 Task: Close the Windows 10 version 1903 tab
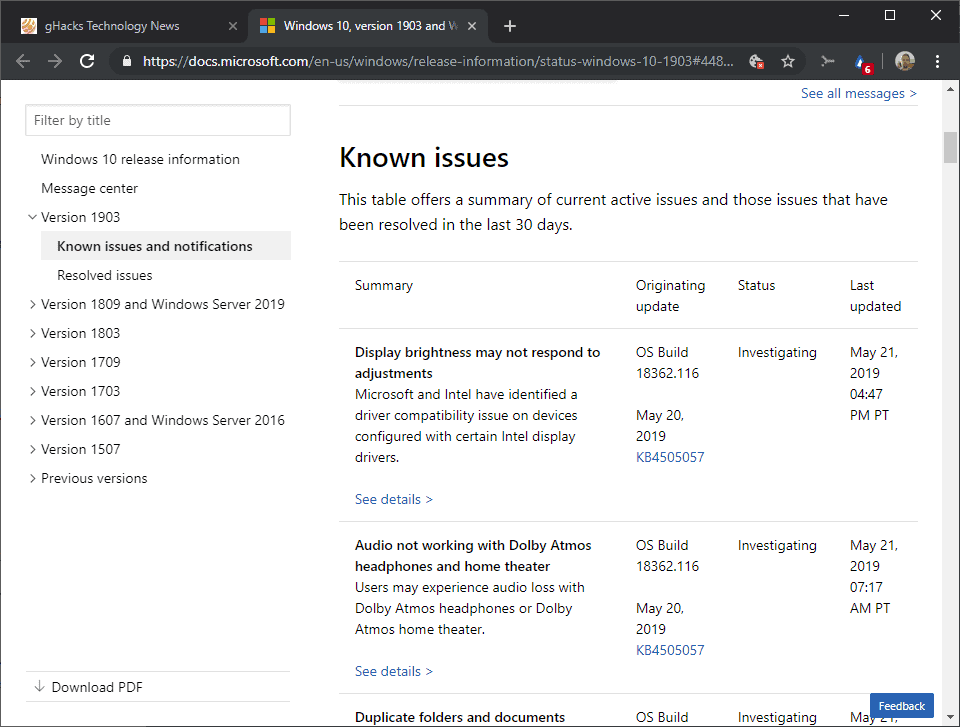tap(472, 26)
